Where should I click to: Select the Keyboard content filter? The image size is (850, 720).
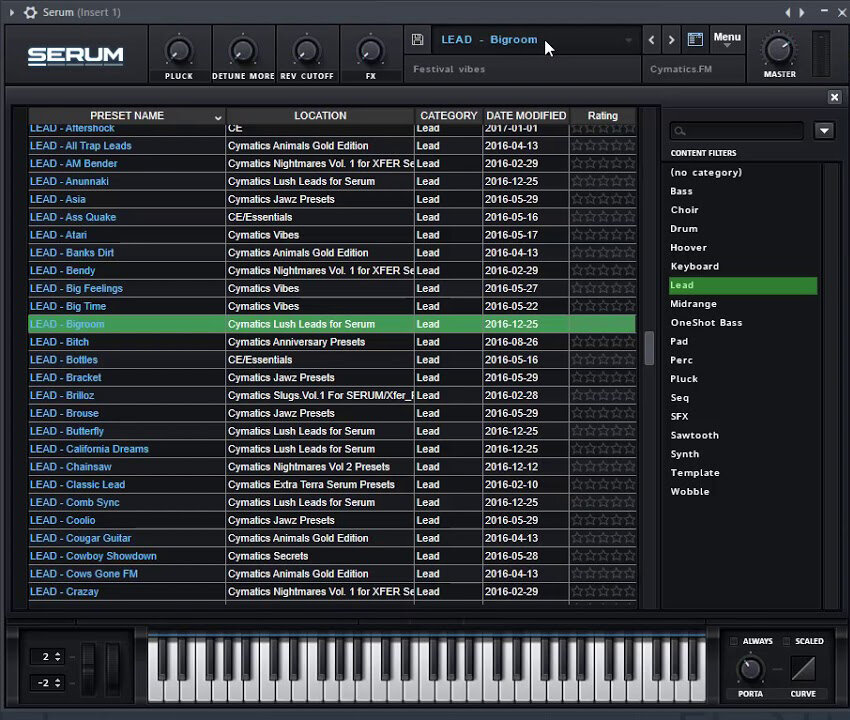[x=694, y=266]
